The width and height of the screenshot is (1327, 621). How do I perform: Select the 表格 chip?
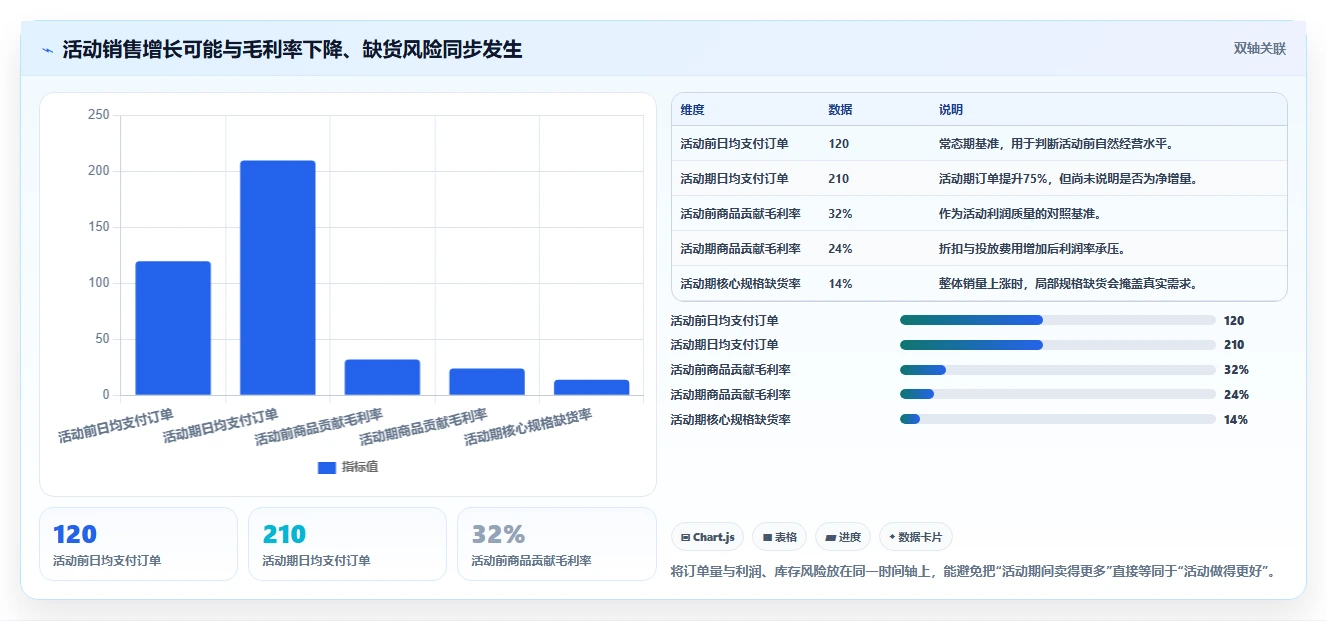point(779,537)
